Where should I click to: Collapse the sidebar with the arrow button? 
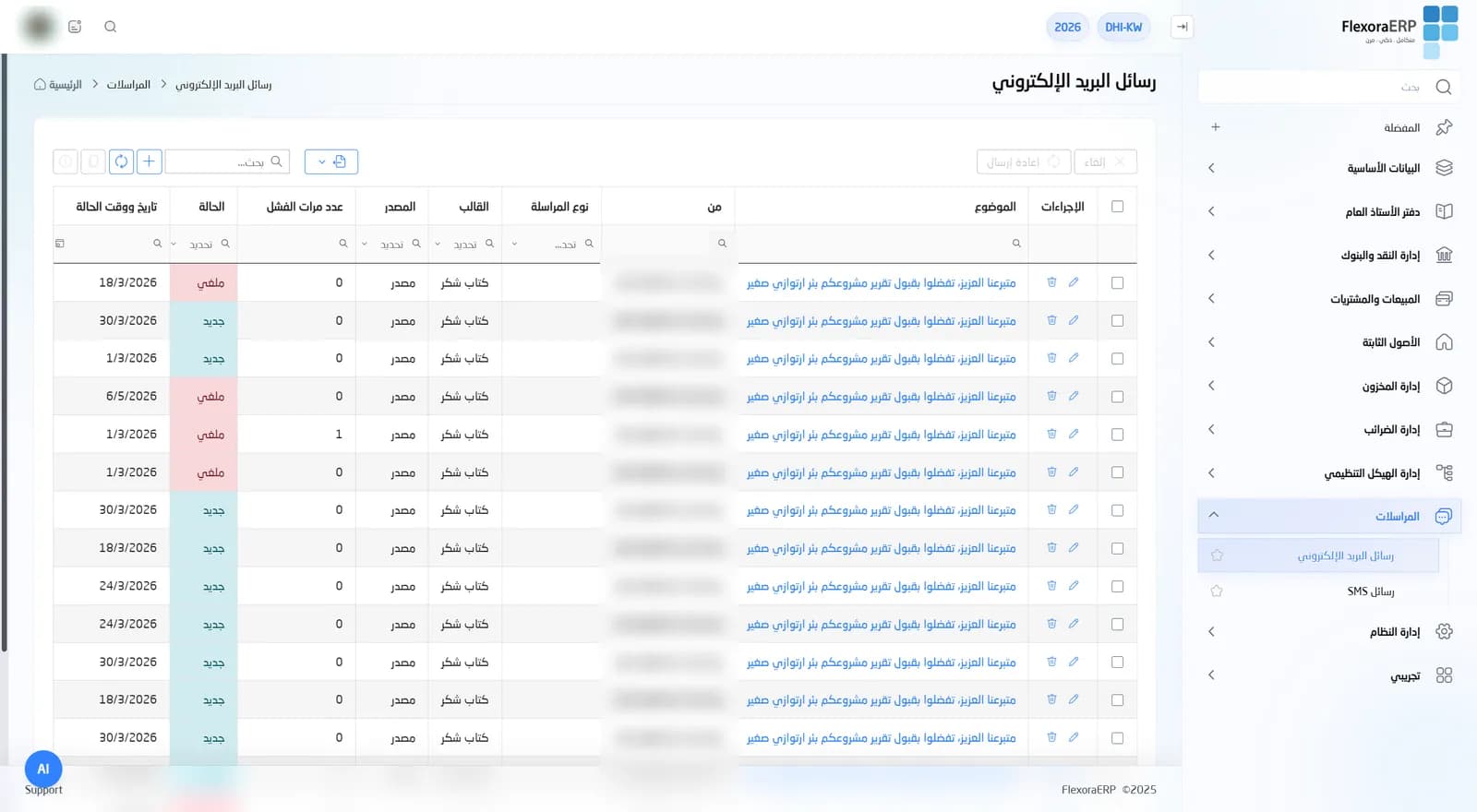pyautogui.click(x=1182, y=27)
